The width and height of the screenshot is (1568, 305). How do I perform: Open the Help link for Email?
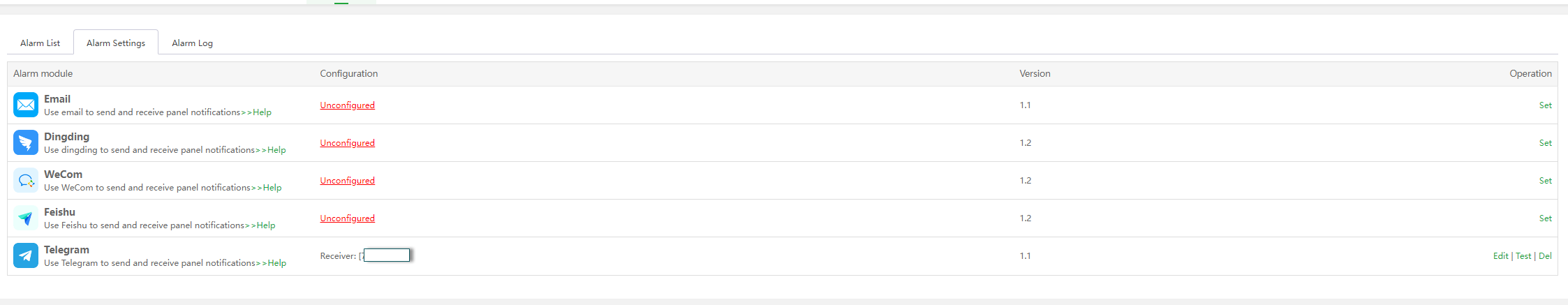tap(262, 112)
